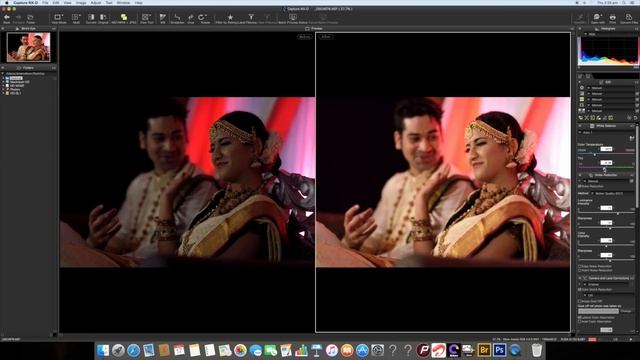640x360 pixels.
Task: Click the Original view toolbar icon
Action: pyautogui.click(x=103, y=17)
